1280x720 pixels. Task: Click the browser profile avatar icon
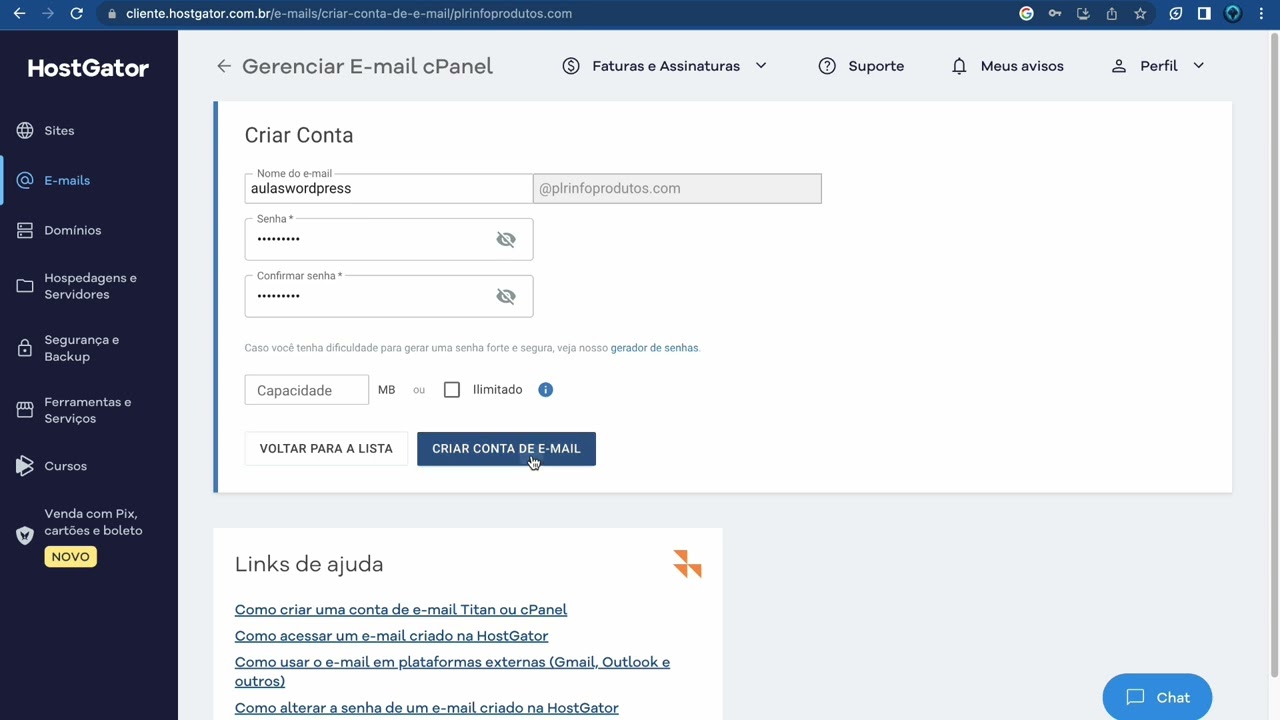coord(1233,14)
